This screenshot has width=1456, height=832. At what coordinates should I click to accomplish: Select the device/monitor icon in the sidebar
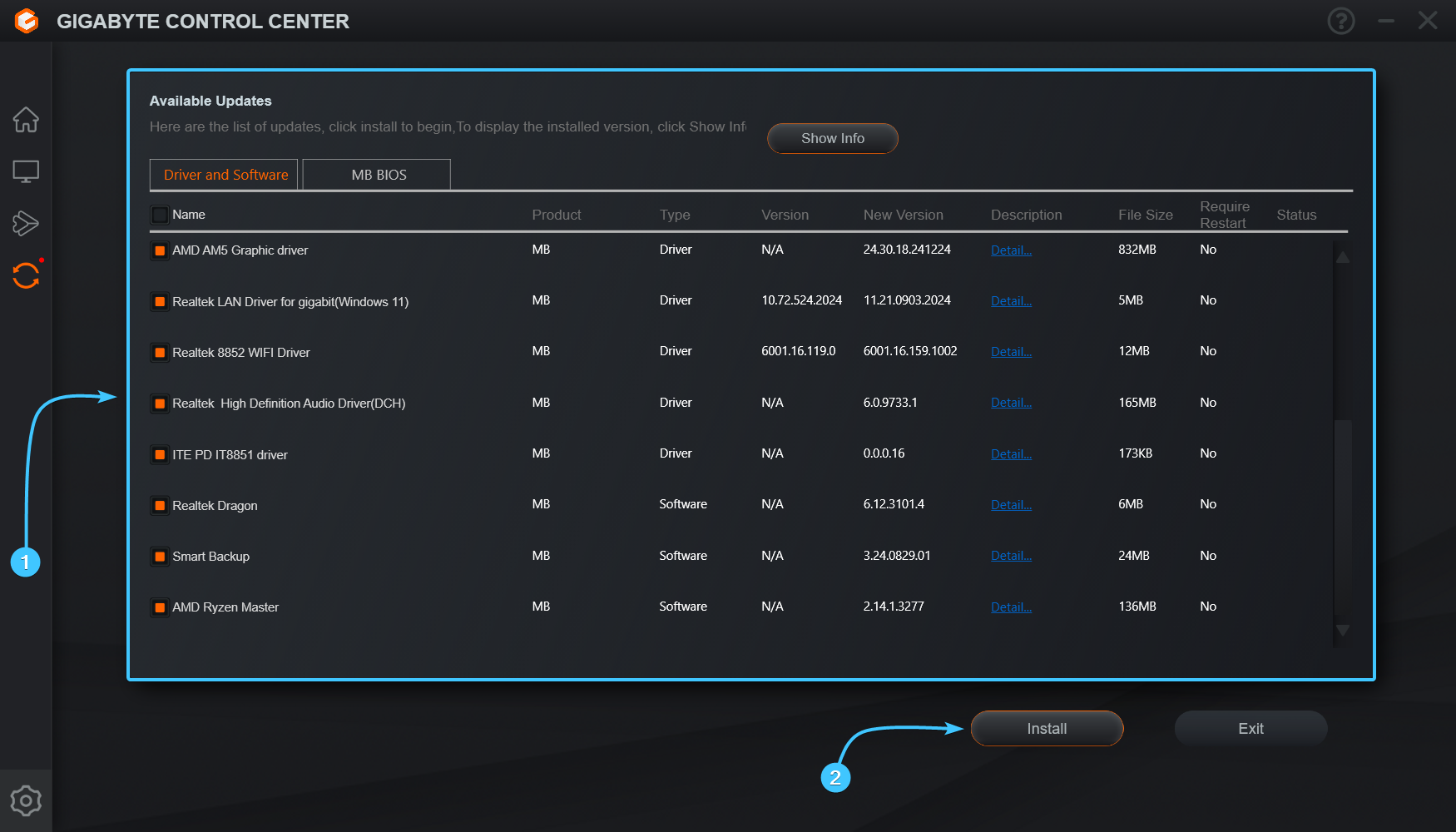[x=26, y=171]
